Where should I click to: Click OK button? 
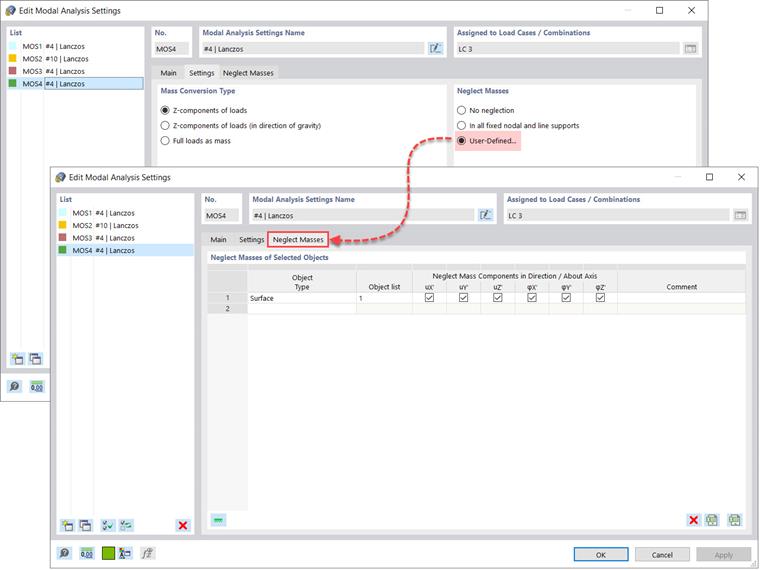click(601, 555)
